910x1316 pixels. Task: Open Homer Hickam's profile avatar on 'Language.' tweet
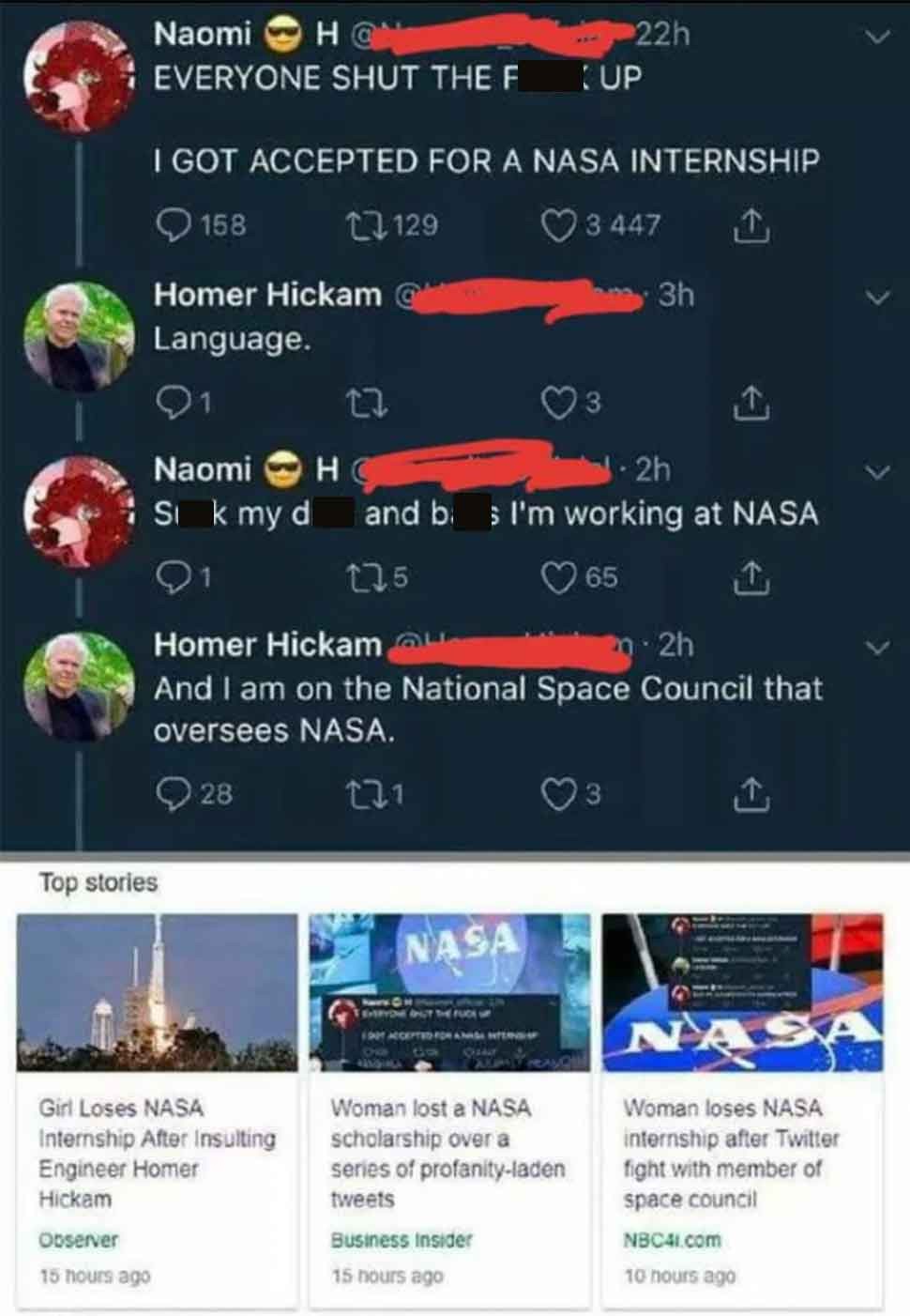tap(79, 337)
